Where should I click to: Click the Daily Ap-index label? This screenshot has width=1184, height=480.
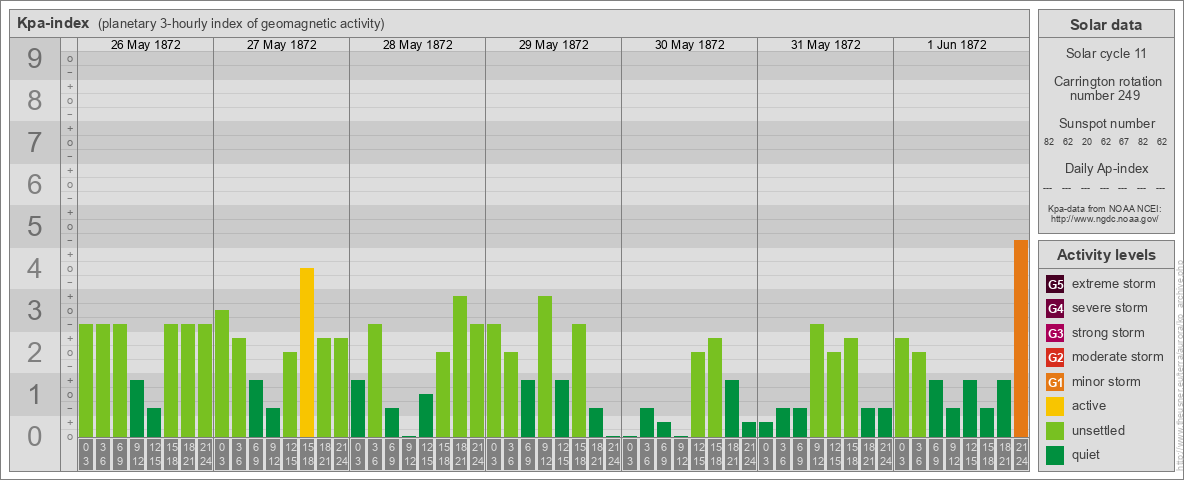tap(1105, 168)
